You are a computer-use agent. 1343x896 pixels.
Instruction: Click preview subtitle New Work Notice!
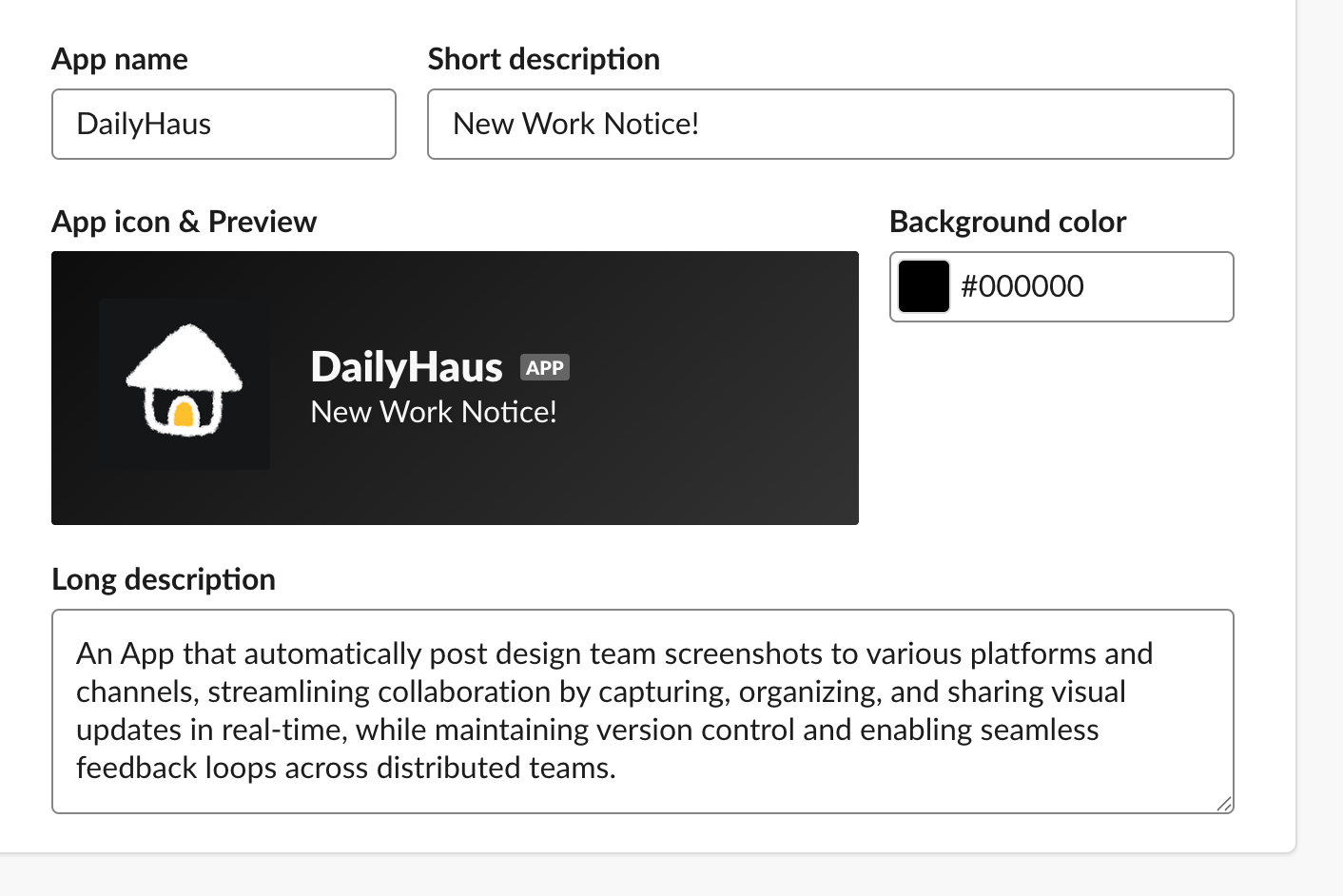pyautogui.click(x=434, y=412)
